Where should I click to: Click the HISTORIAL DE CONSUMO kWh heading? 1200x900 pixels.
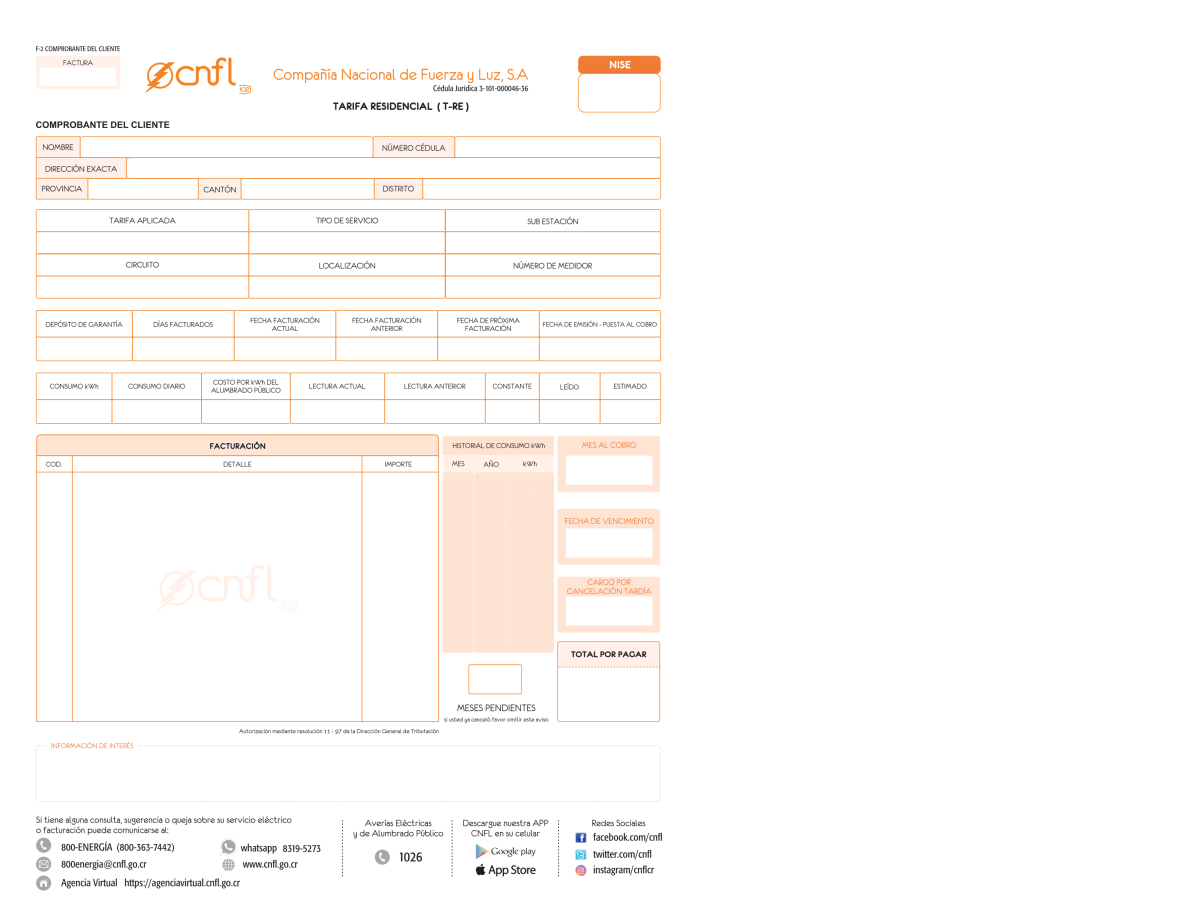pyautogui.click(x=498, y=445)
